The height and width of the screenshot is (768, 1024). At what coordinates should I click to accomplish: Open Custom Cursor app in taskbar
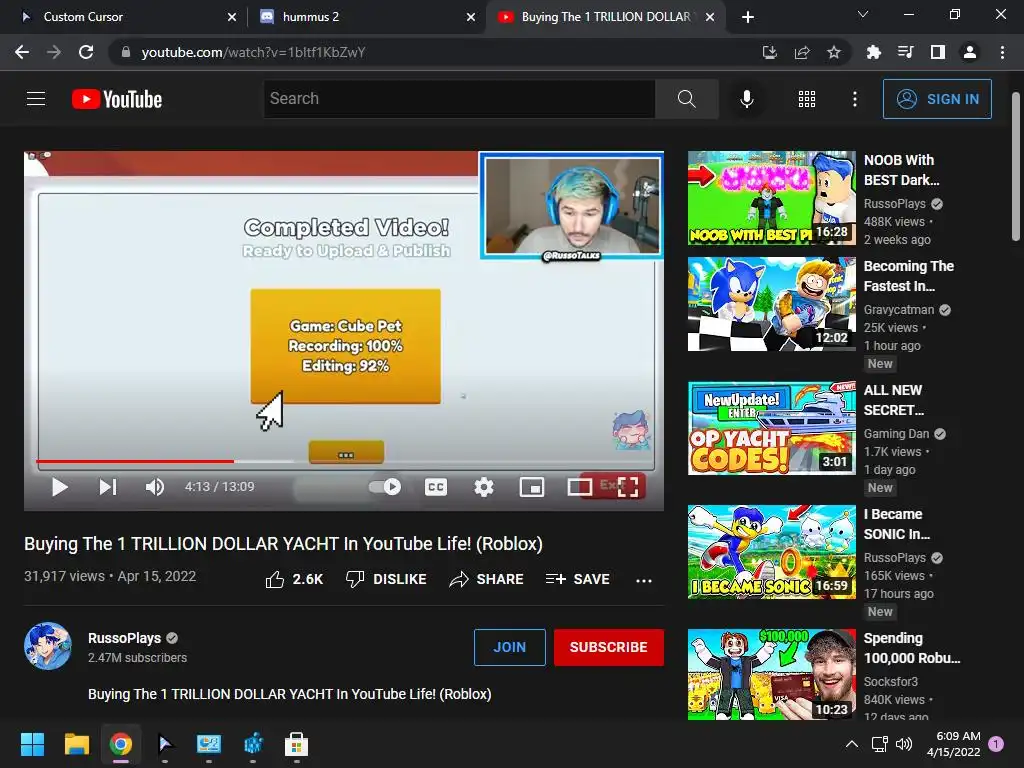pyautogui.click(x=165, y=744)
